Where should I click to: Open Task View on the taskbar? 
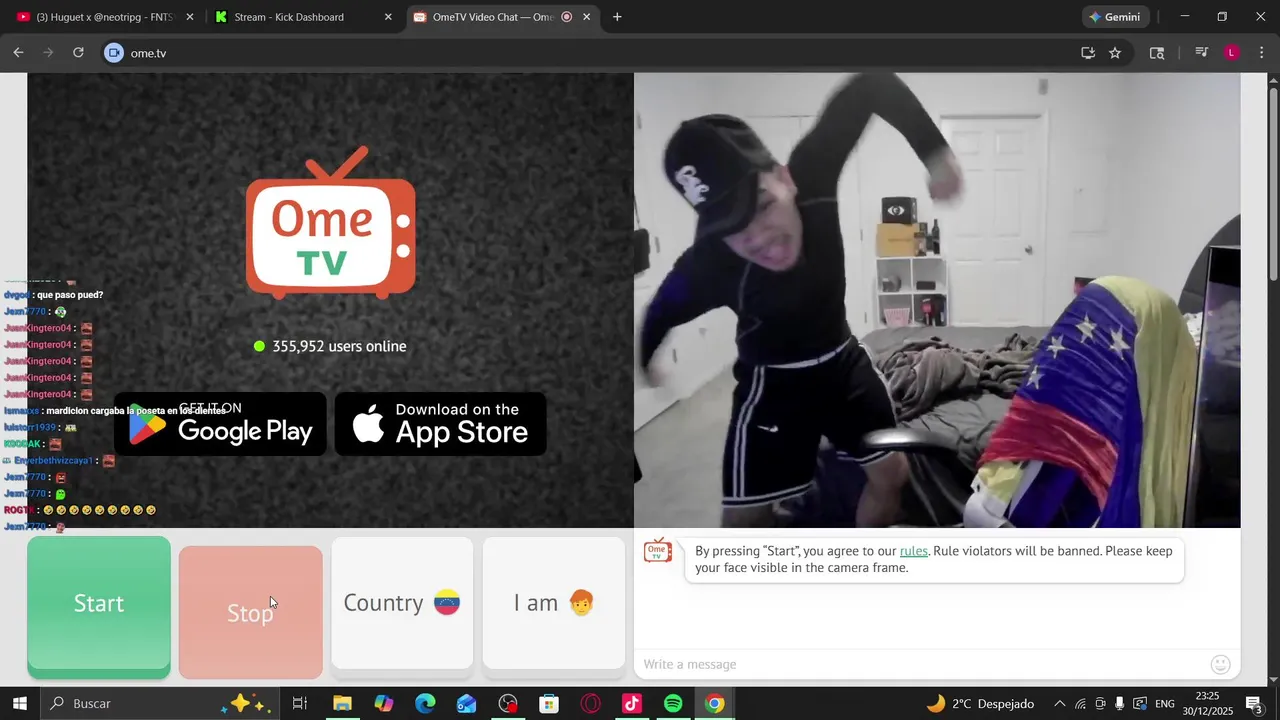point(299,703)
